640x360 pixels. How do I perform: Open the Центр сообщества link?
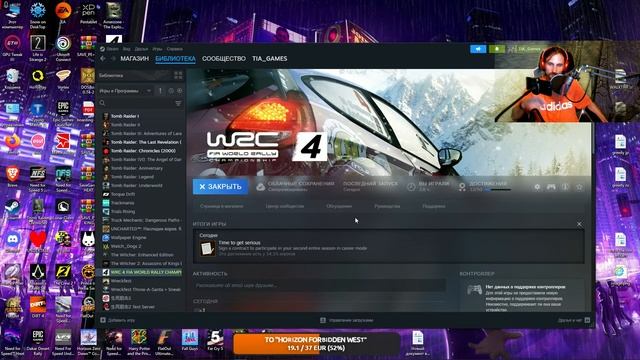[284, 206]
